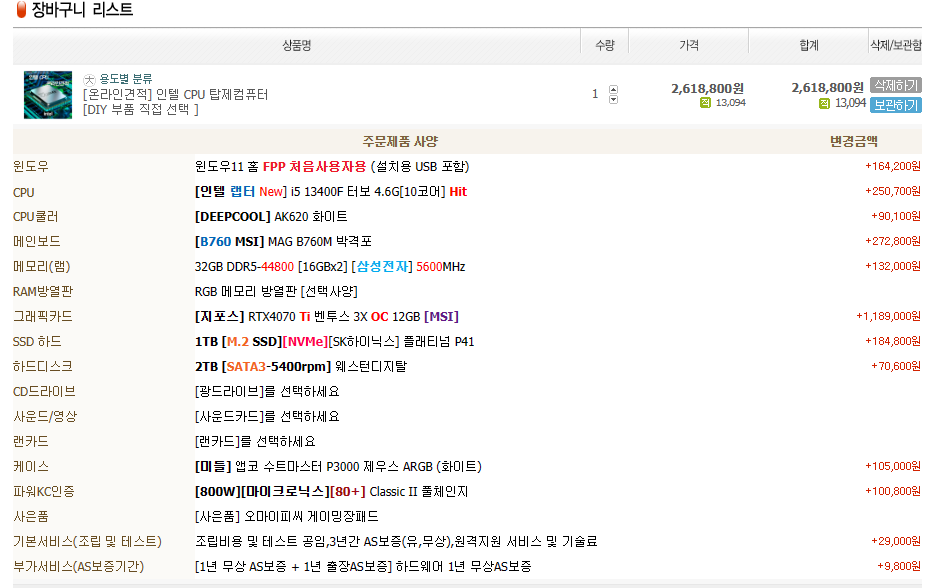Click the [광드라이브]를 선택하세요 text

267,392
